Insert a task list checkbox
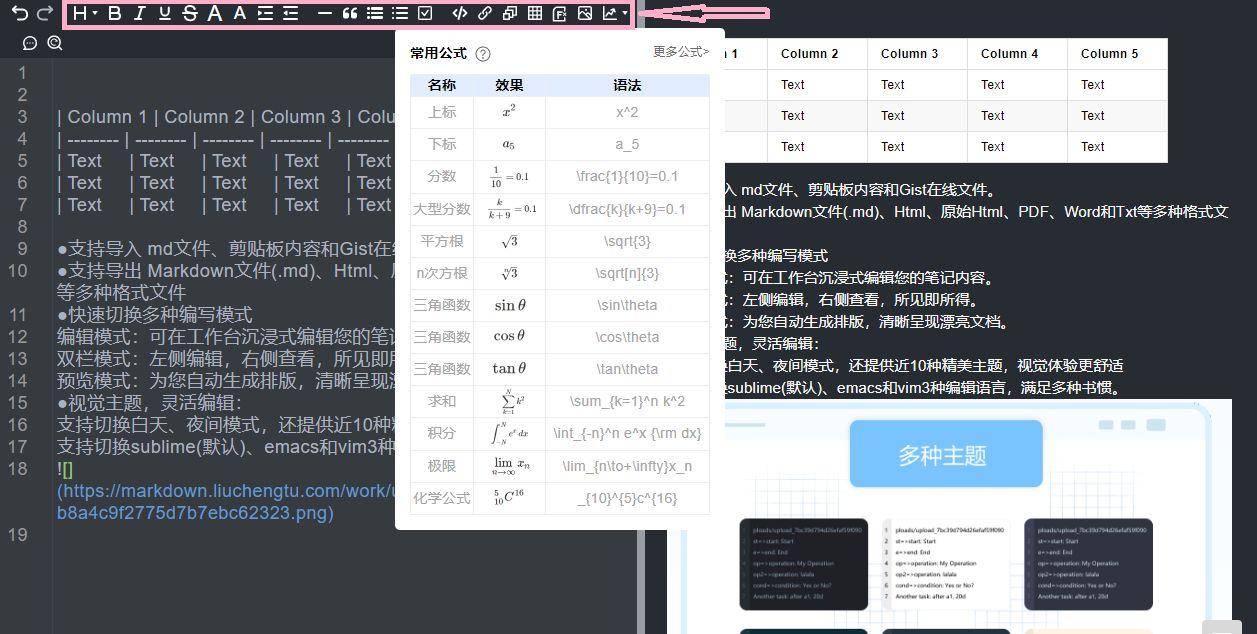Screen dimensions: 1257x634 pos(423,13)
